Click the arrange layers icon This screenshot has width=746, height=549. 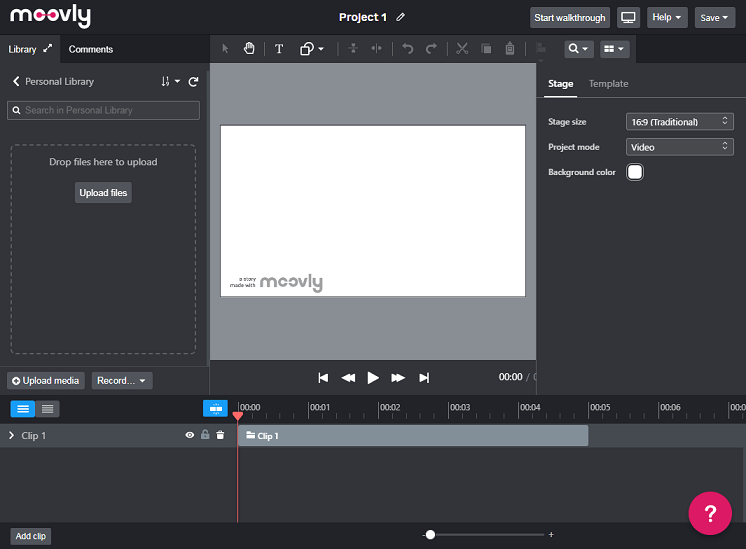540,49
